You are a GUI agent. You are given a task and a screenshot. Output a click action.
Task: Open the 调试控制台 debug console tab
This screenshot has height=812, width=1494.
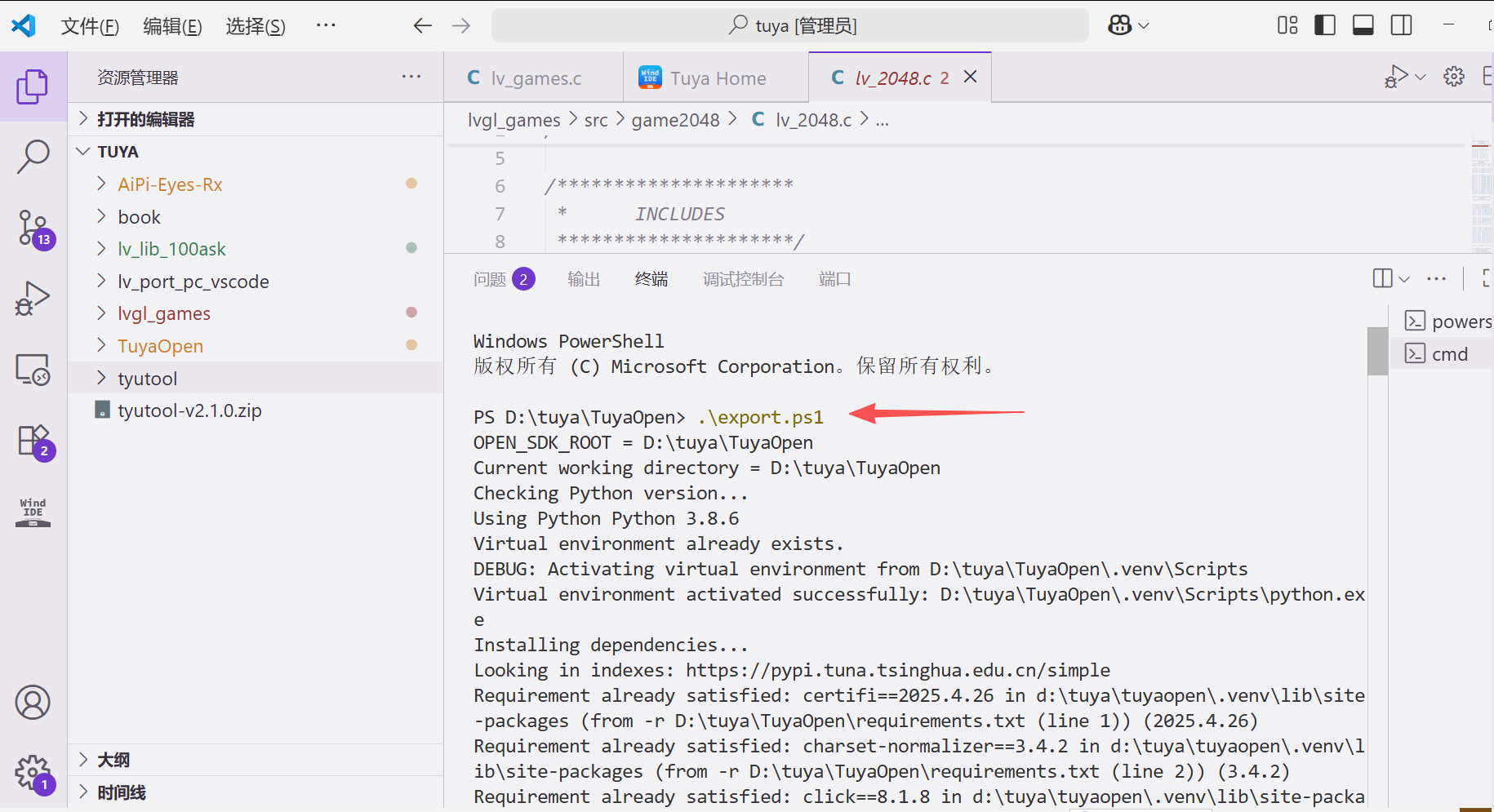tap(743, 279)
